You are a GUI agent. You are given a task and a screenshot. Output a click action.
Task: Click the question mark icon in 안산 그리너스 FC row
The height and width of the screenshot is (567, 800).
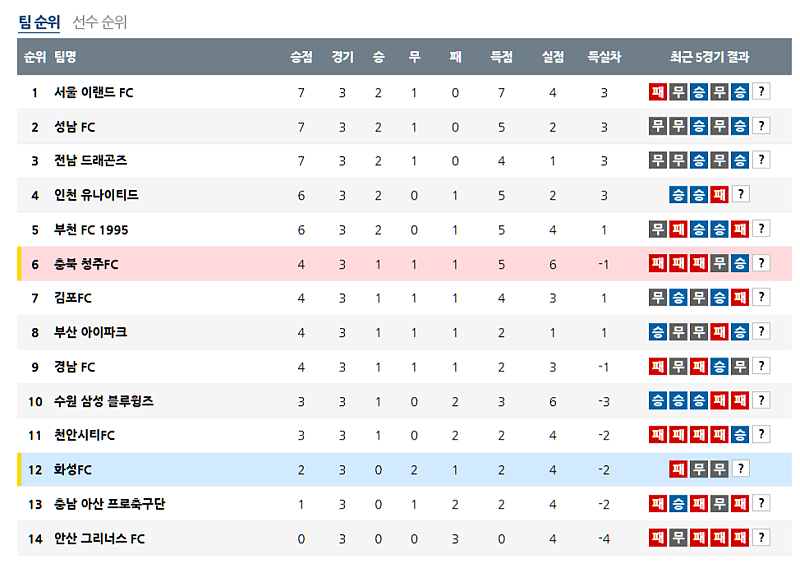click(761, 538)
